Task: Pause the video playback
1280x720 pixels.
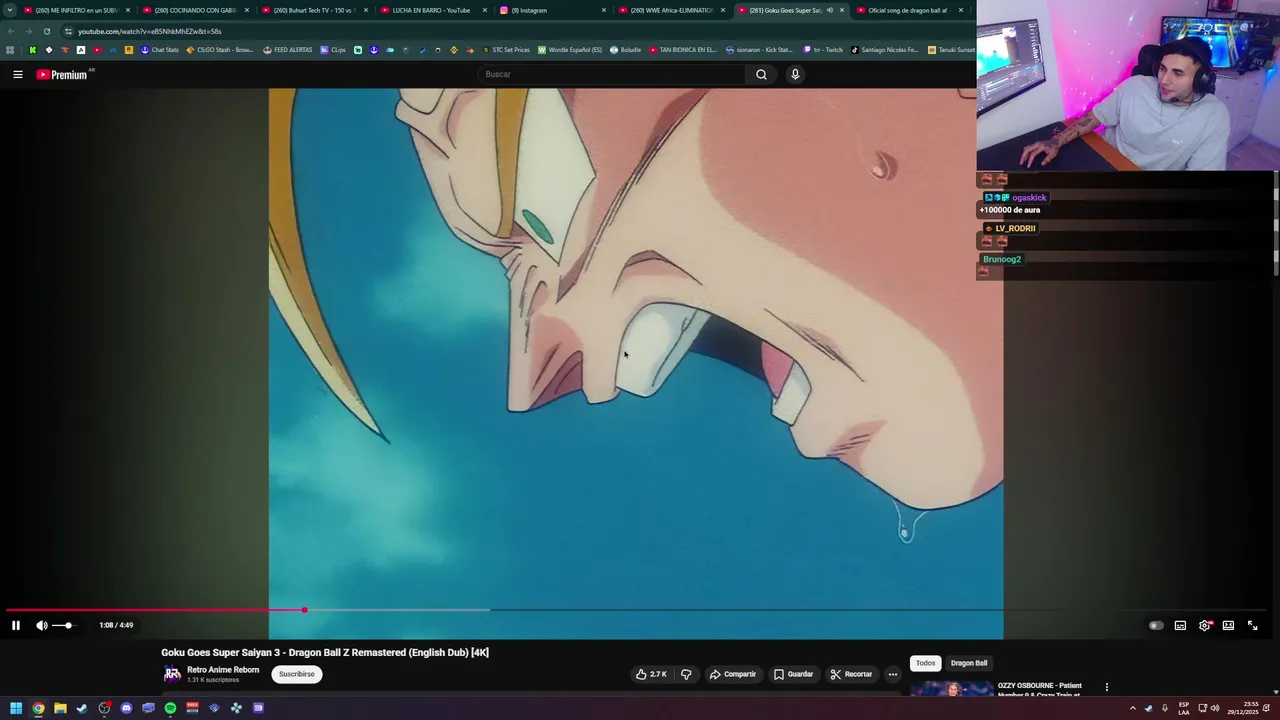Action: point(16,625)
